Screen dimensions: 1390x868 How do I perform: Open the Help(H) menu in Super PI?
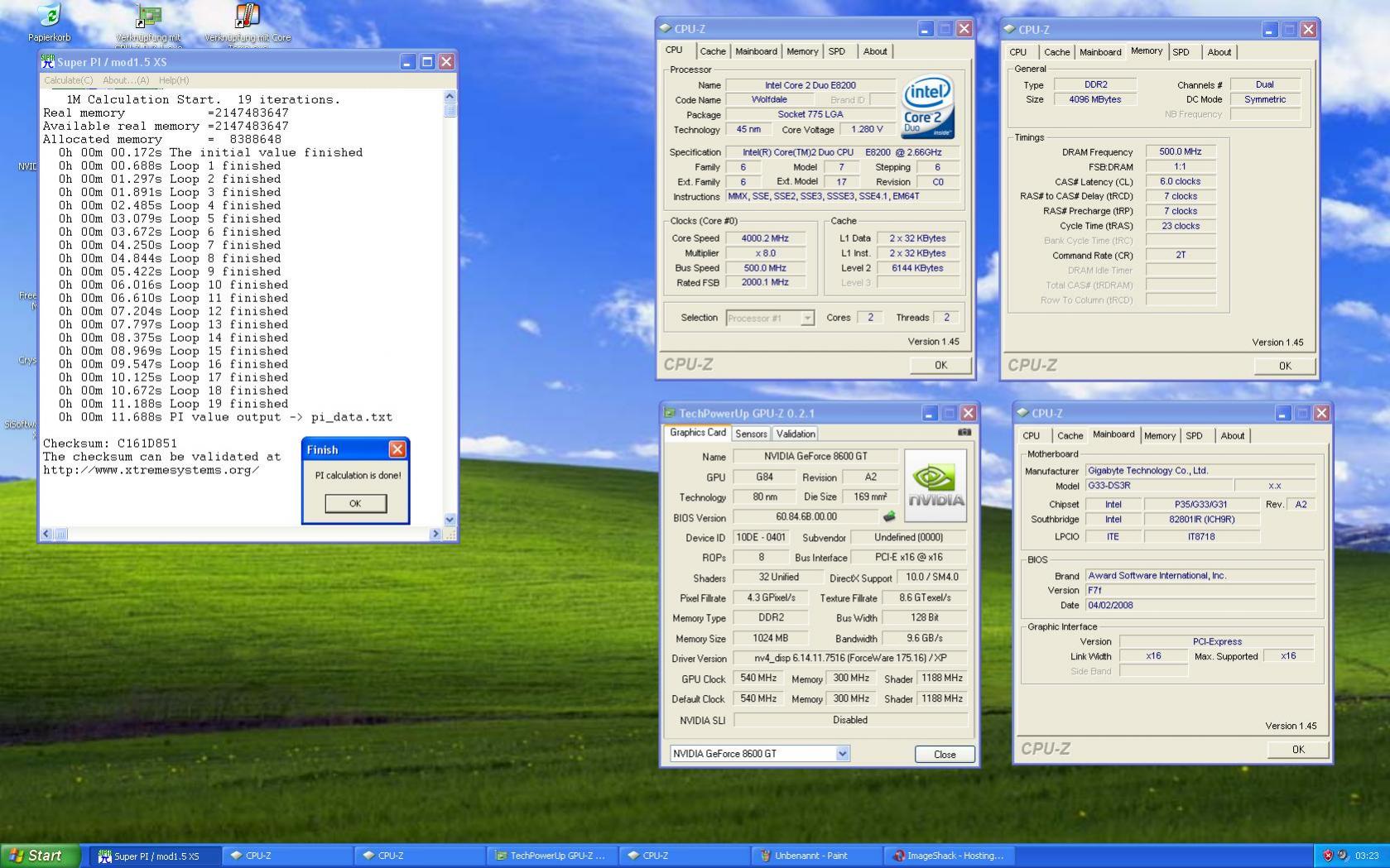click(x=173, y=80)
